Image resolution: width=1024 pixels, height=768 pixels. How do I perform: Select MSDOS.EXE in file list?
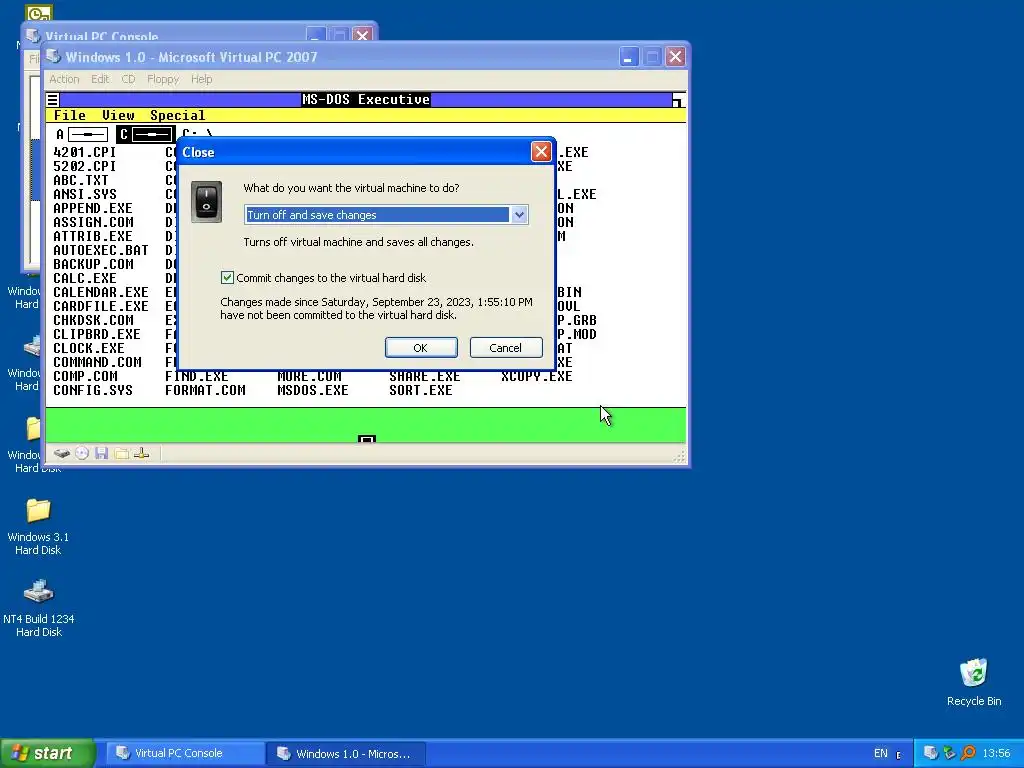pos(313,391)
